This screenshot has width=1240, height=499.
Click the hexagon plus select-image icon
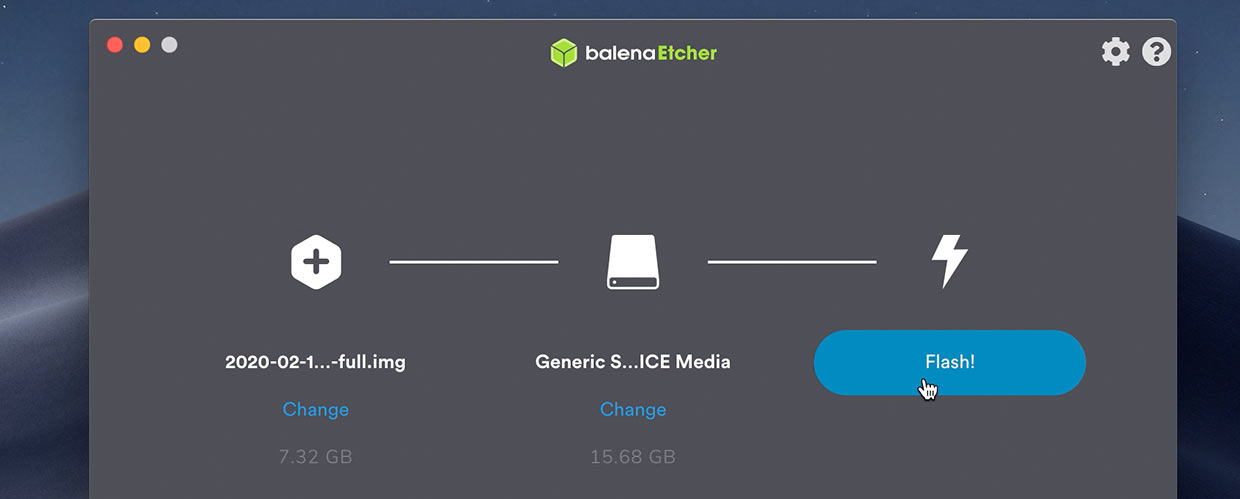[x=316, y=262]
